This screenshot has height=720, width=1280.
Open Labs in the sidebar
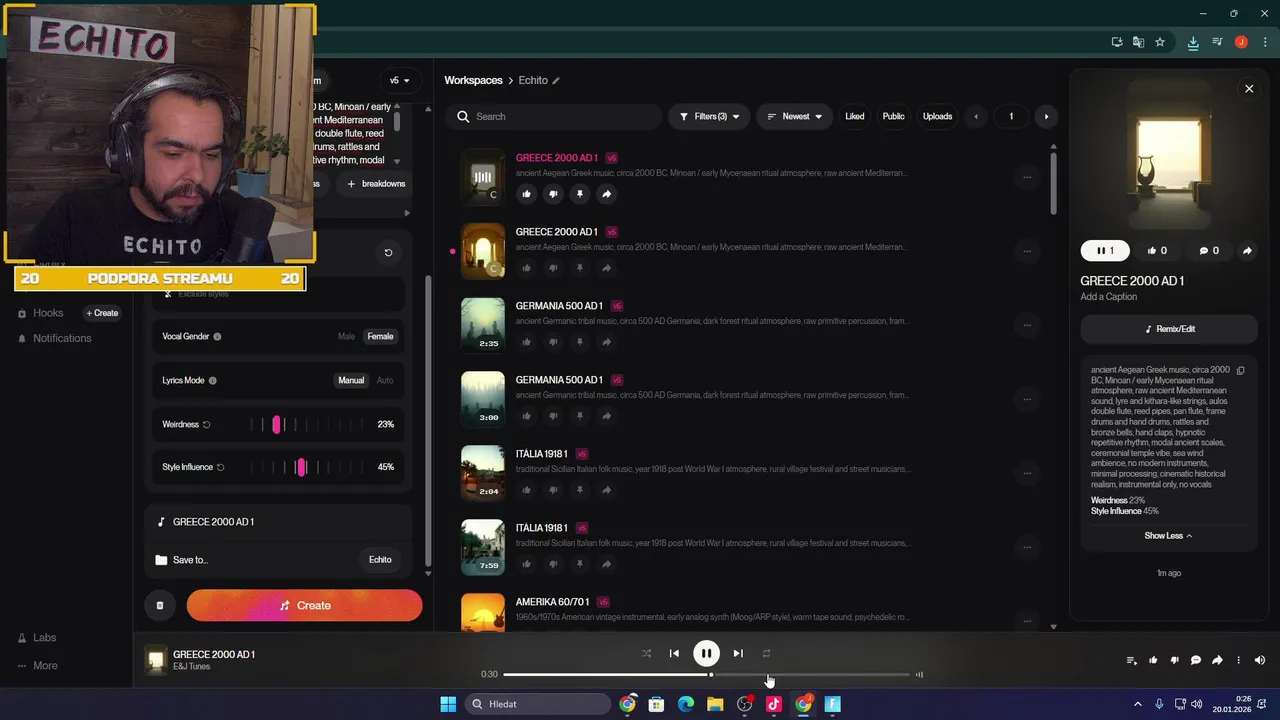click(36, 638)
